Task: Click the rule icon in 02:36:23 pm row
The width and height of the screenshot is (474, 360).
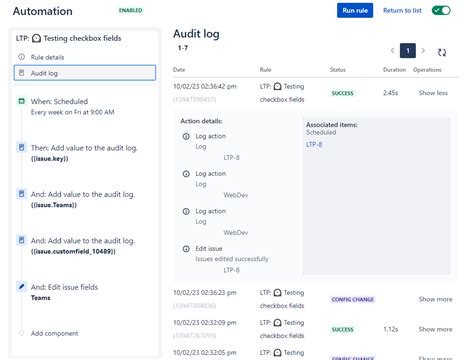Action: point(277,293)
